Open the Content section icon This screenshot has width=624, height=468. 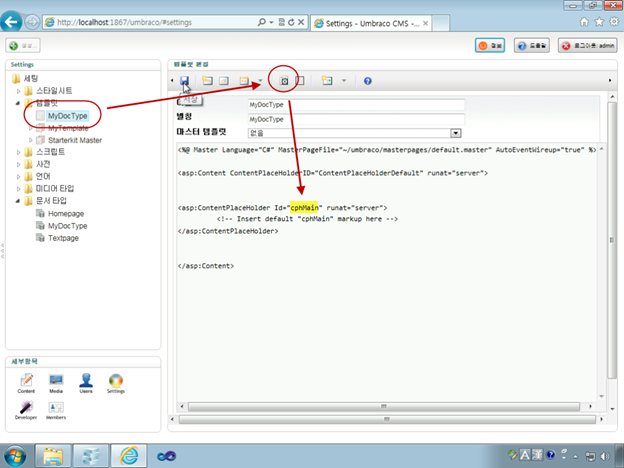pos(26,384)
